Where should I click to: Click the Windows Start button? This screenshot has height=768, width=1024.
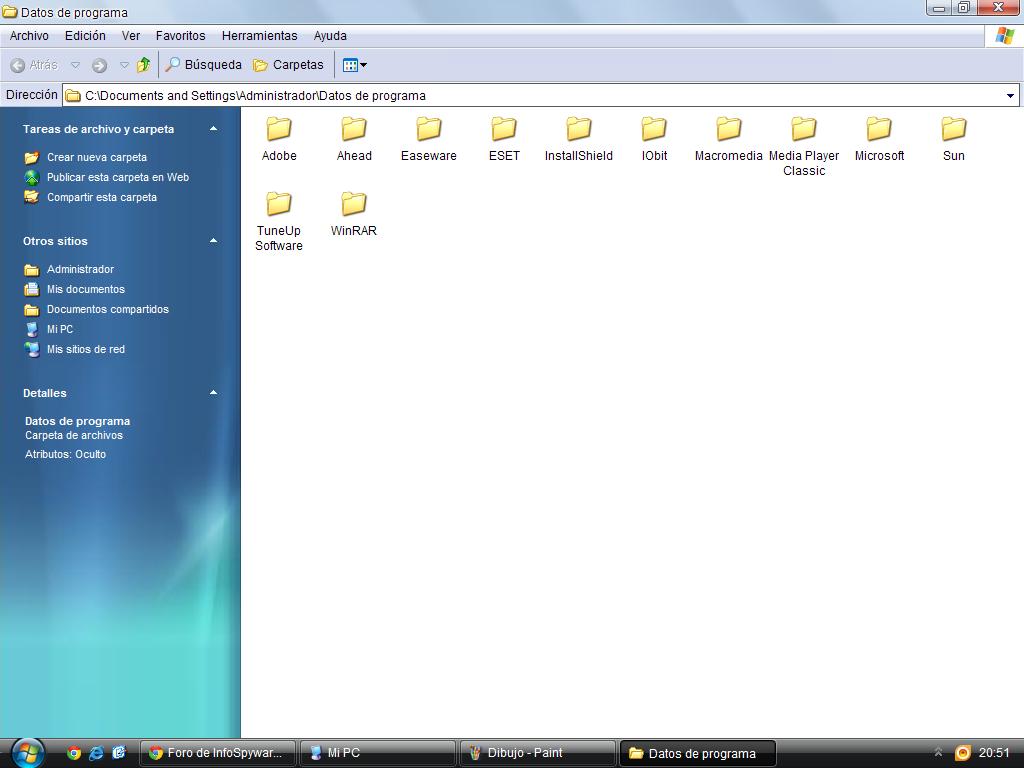(x=27, y=753)
